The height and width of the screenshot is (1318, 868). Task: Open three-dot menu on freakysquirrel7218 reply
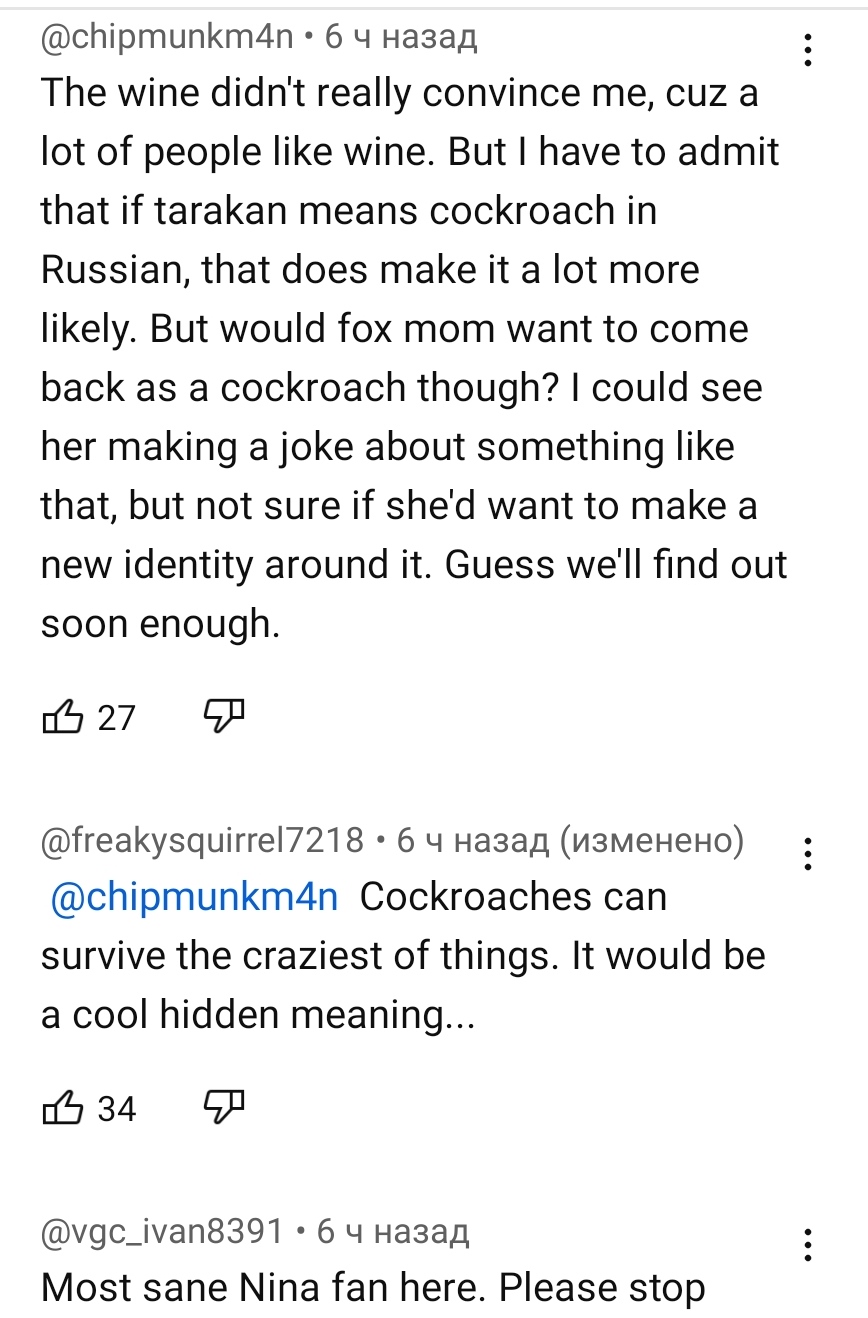coord(808,854)
